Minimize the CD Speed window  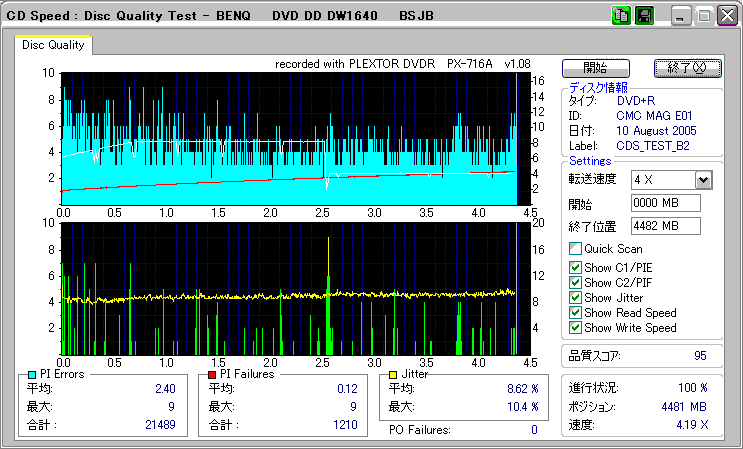681,16
